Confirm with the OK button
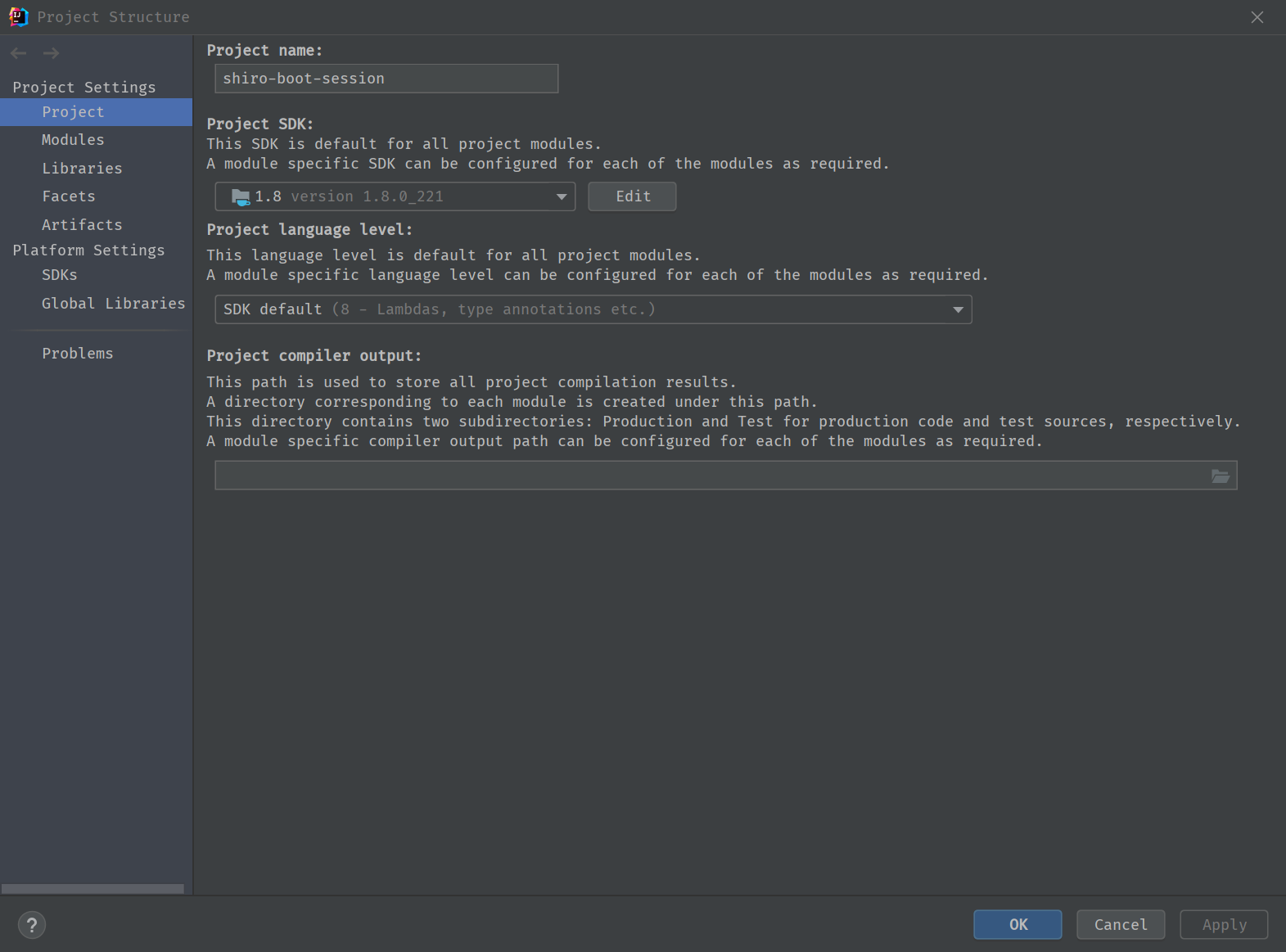Viewport: 1286px width, 952px height. point(1018,925)
